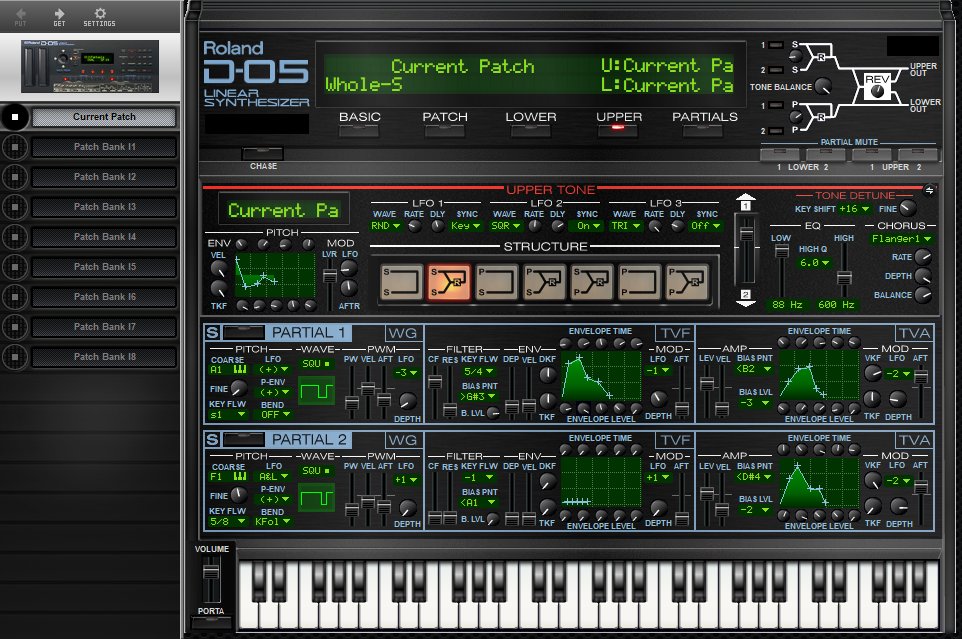Click the Tone Detune FINE knob

pos(908,208)
